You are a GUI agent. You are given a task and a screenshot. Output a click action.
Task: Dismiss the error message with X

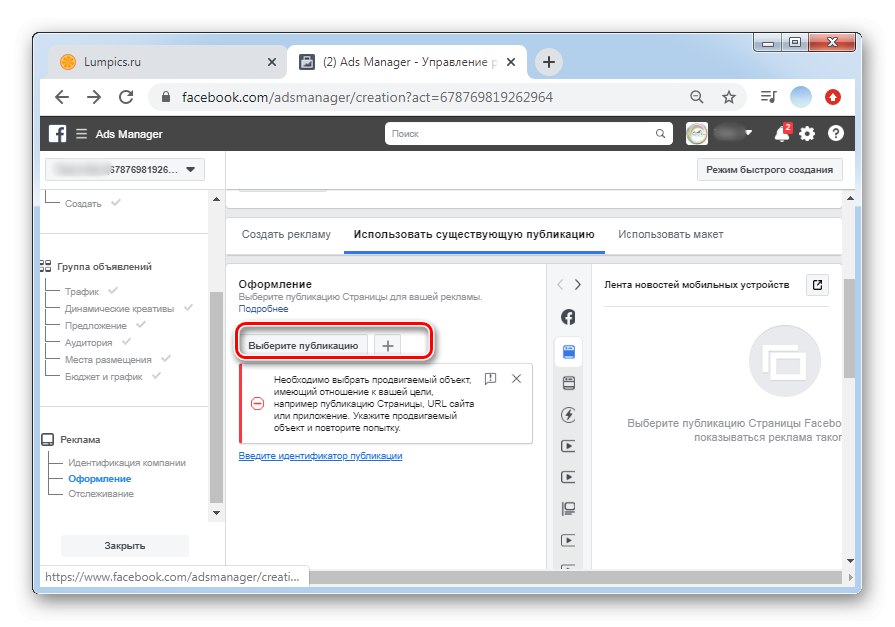[517, 379]
